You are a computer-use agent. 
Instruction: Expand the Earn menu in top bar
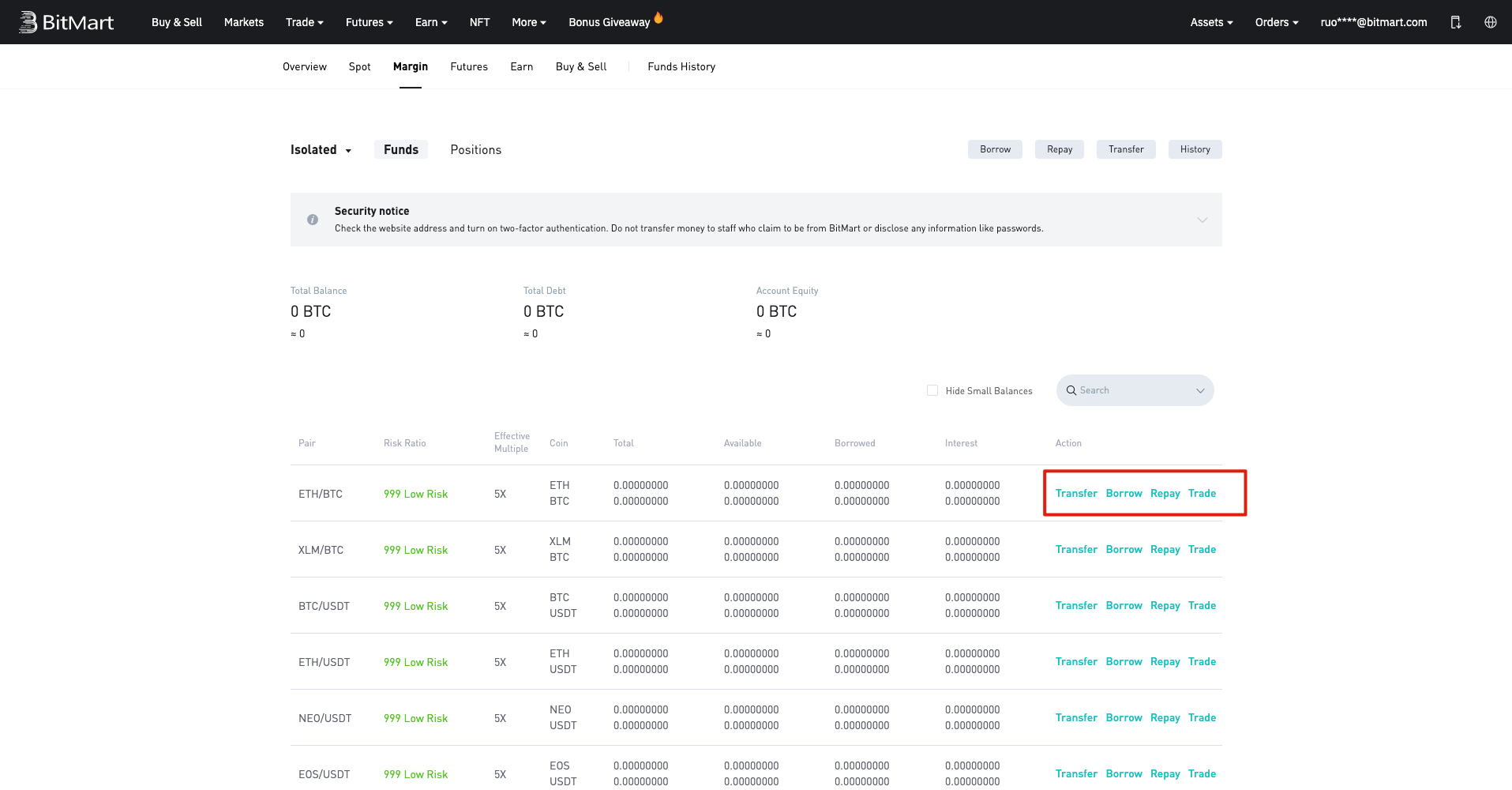[x=431, y=22]
